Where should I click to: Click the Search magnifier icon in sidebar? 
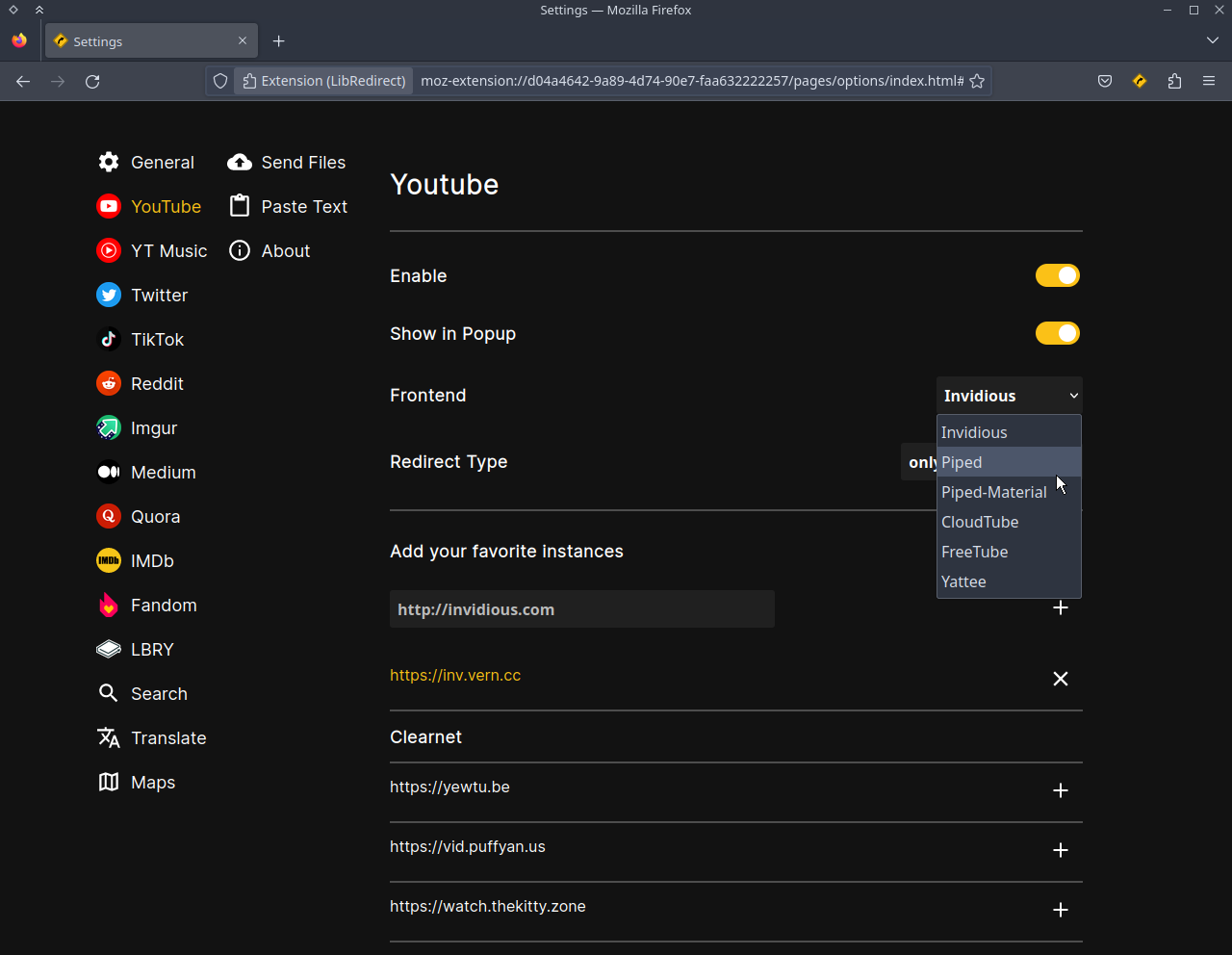tap(109, 693)
